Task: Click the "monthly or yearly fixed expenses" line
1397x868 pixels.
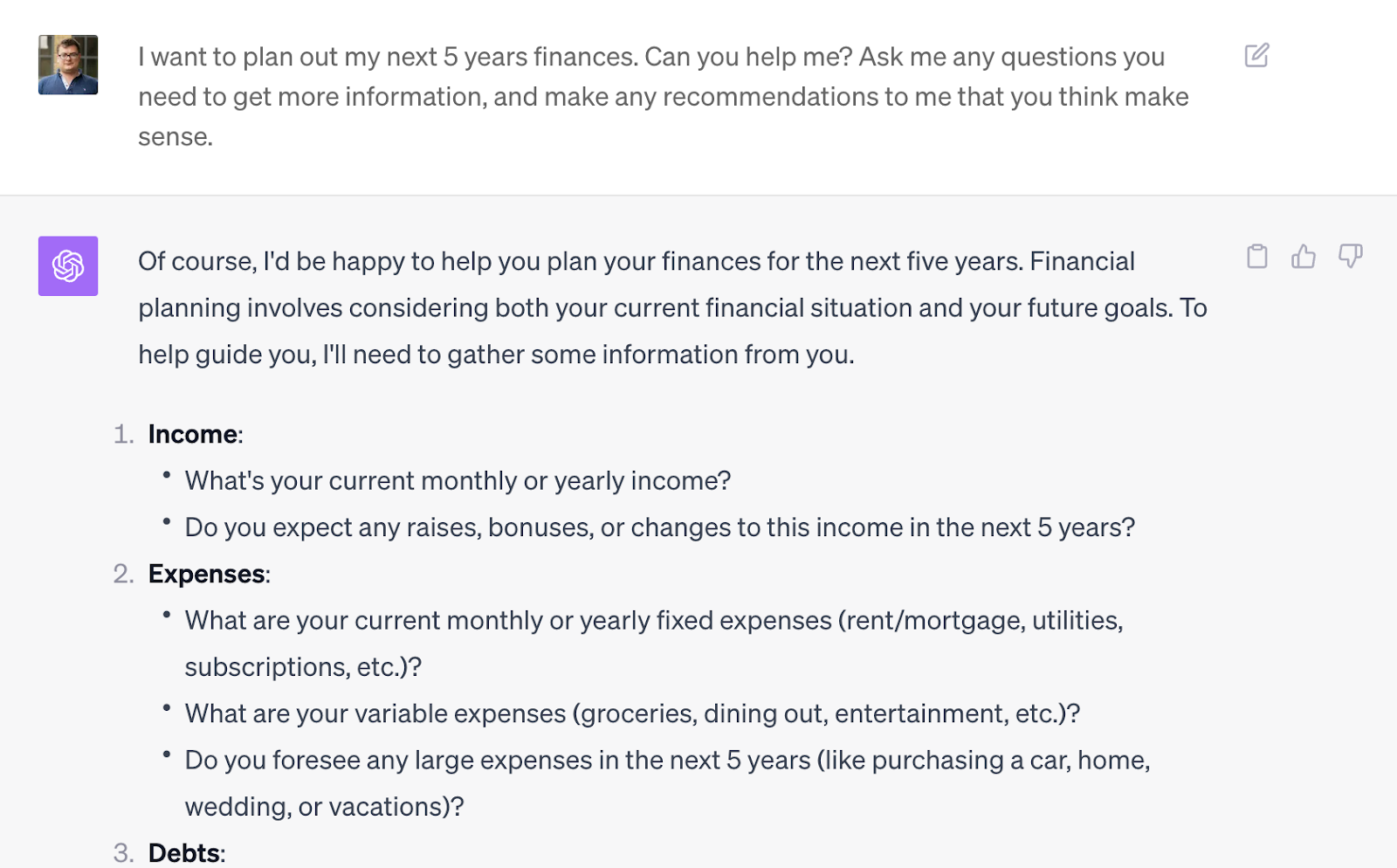Action: click(653, 620)
